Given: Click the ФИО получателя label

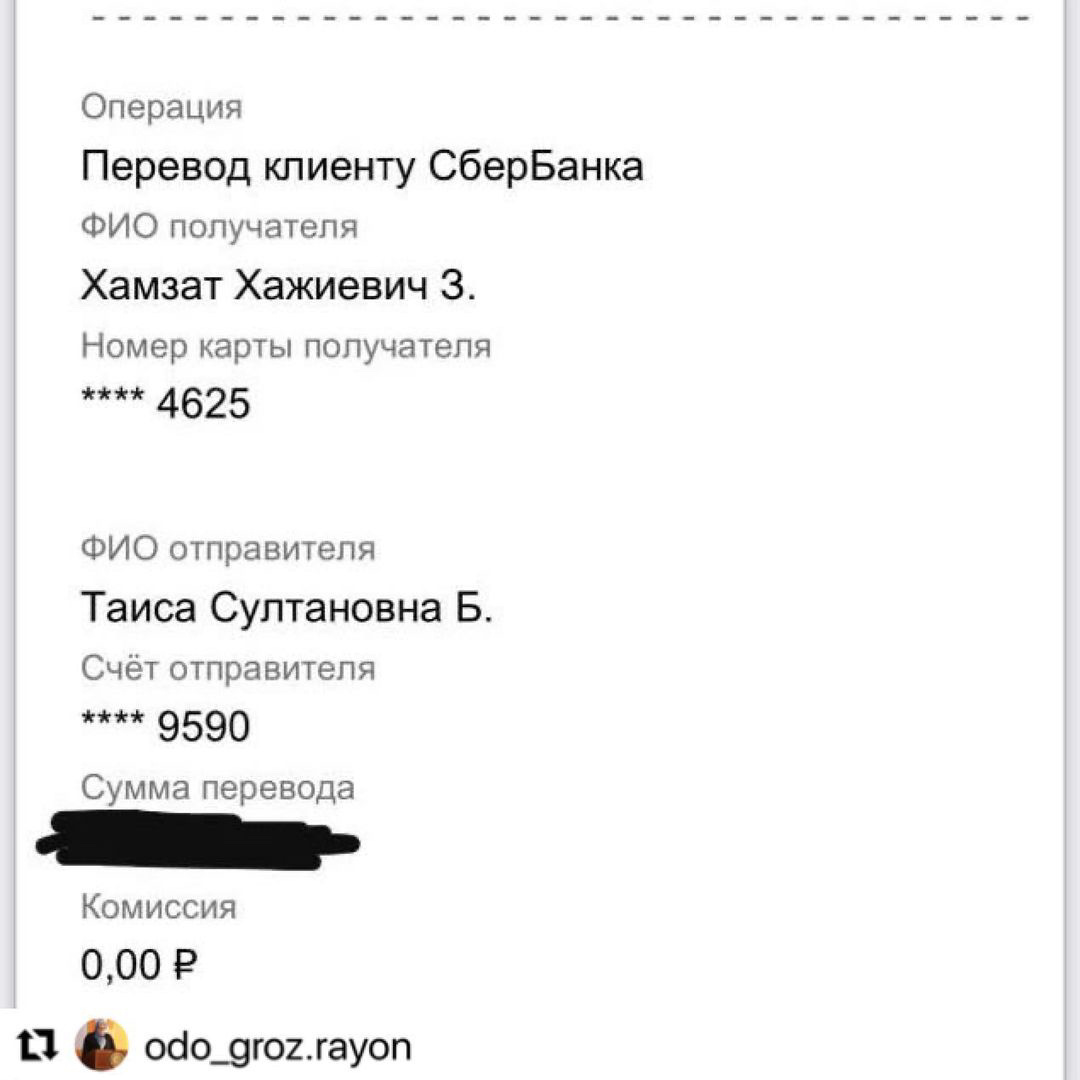Looking at the screenshot, I should 218,227.
